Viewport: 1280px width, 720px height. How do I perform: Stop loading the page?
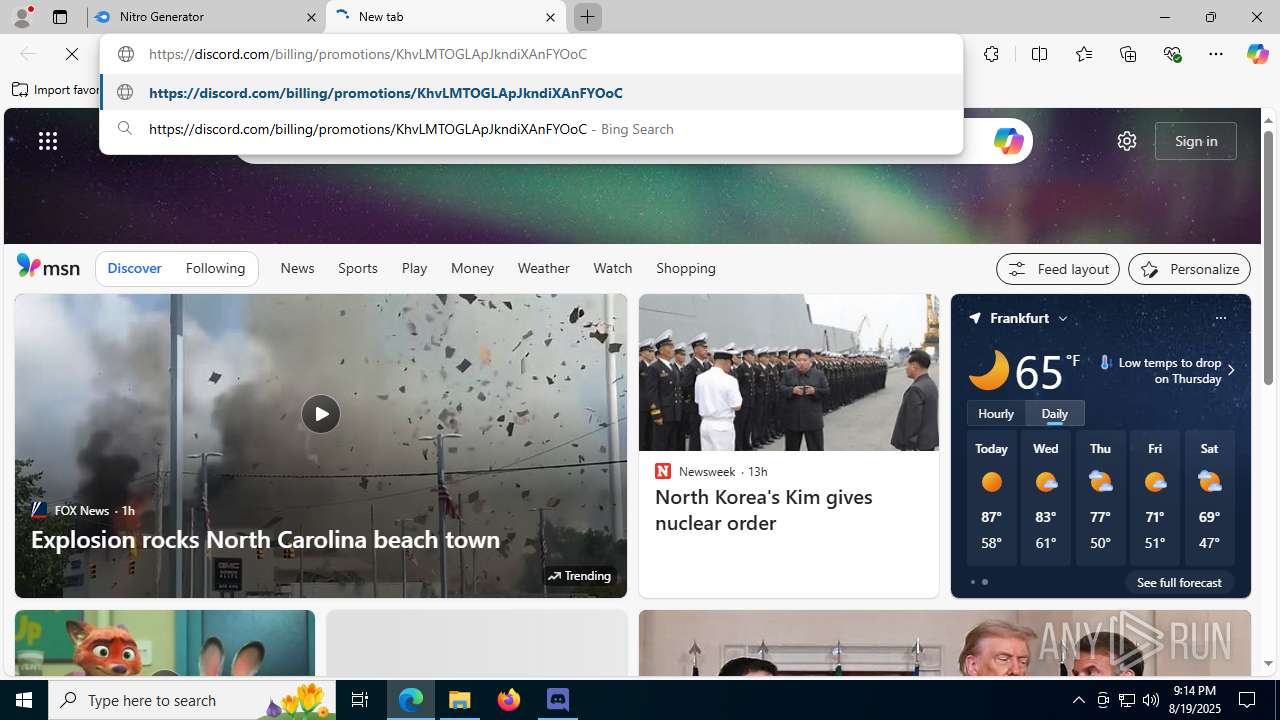(72, 54)
